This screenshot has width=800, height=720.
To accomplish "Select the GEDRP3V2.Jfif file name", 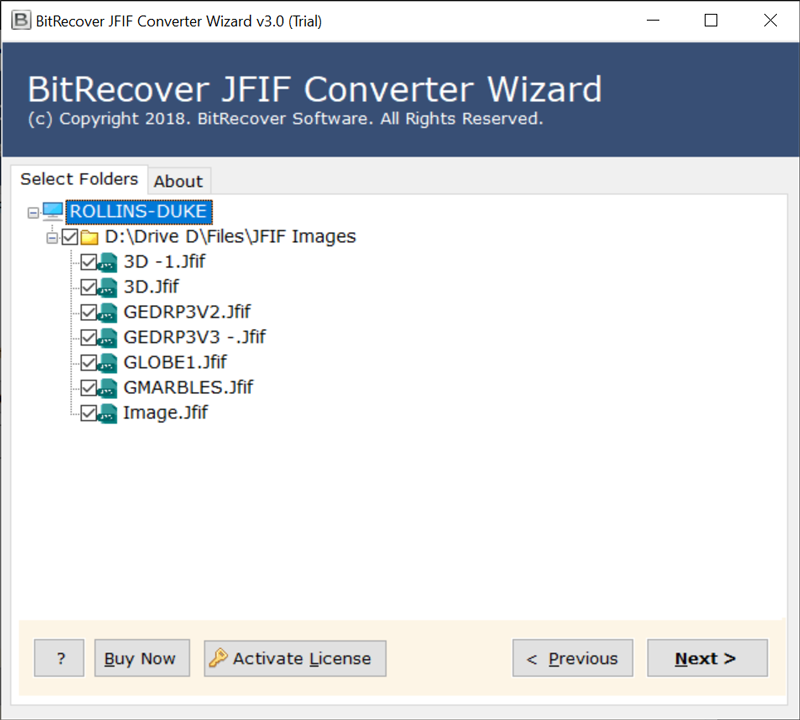I will (x=187, y=312).
